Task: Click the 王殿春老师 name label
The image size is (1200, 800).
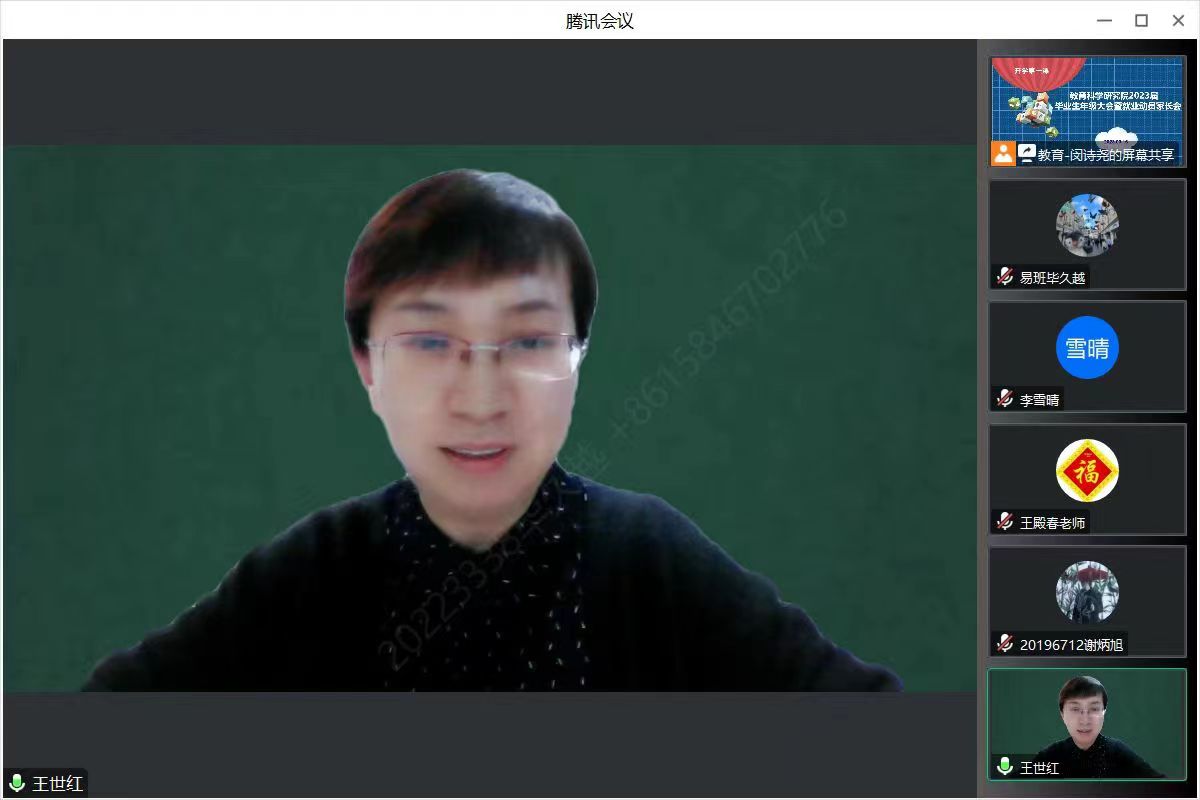Action: click(1052, 522)
